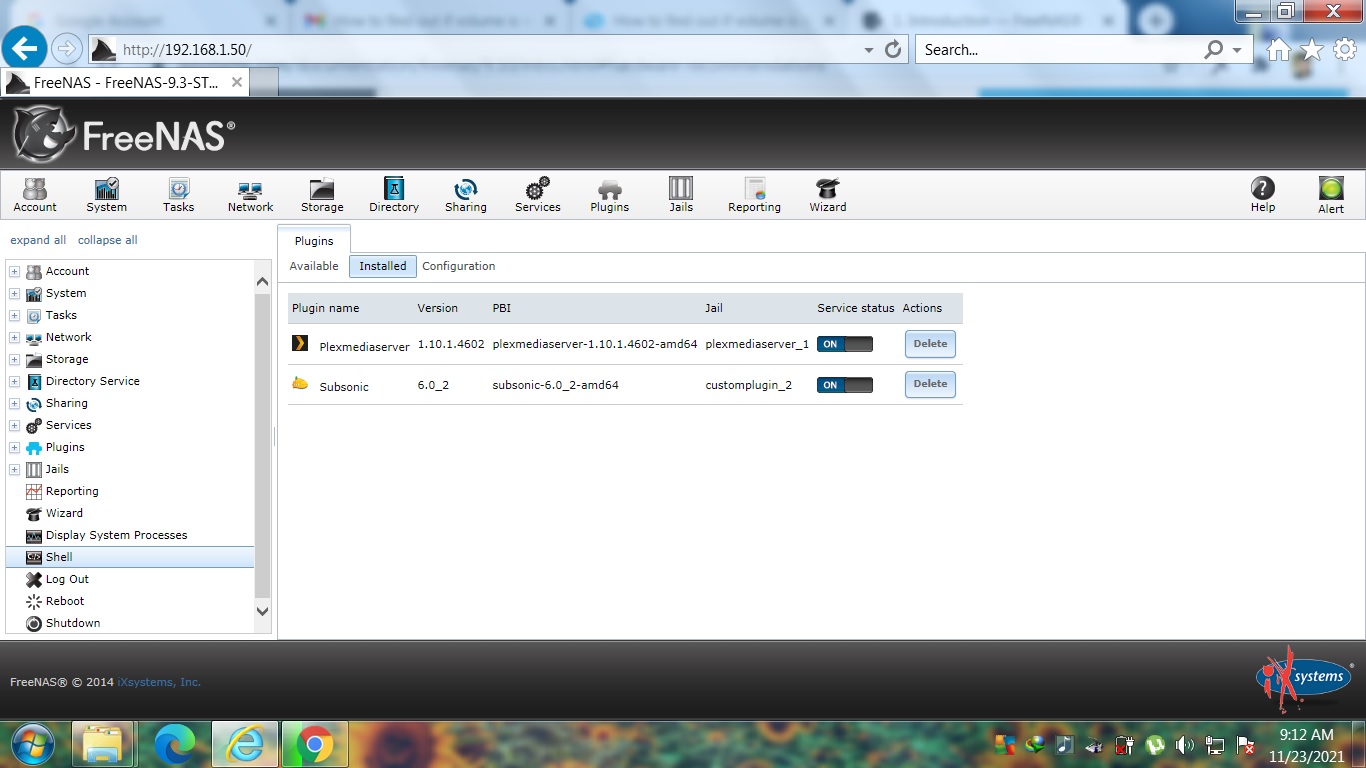The height and width of the screenshot is (768, 1366).
Task: Show Available plugins
Action: [314, 266]
